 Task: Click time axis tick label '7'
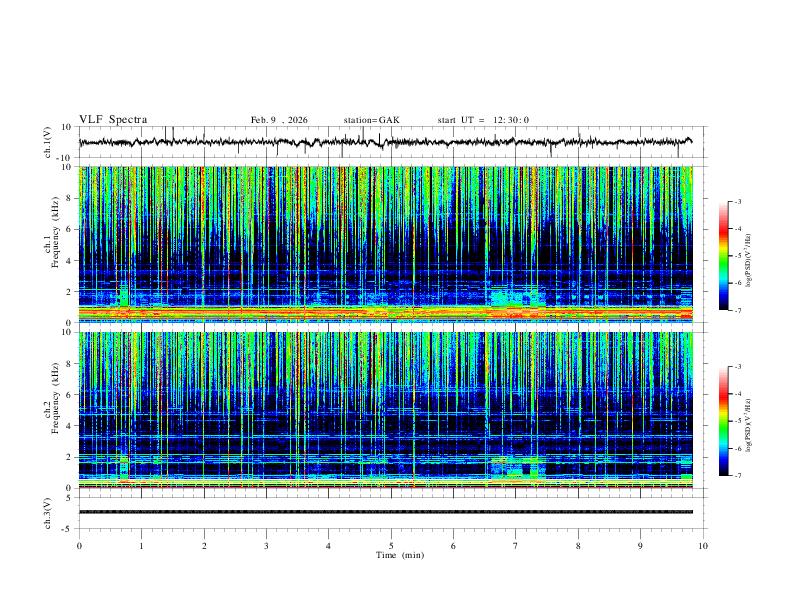point(516,546)
